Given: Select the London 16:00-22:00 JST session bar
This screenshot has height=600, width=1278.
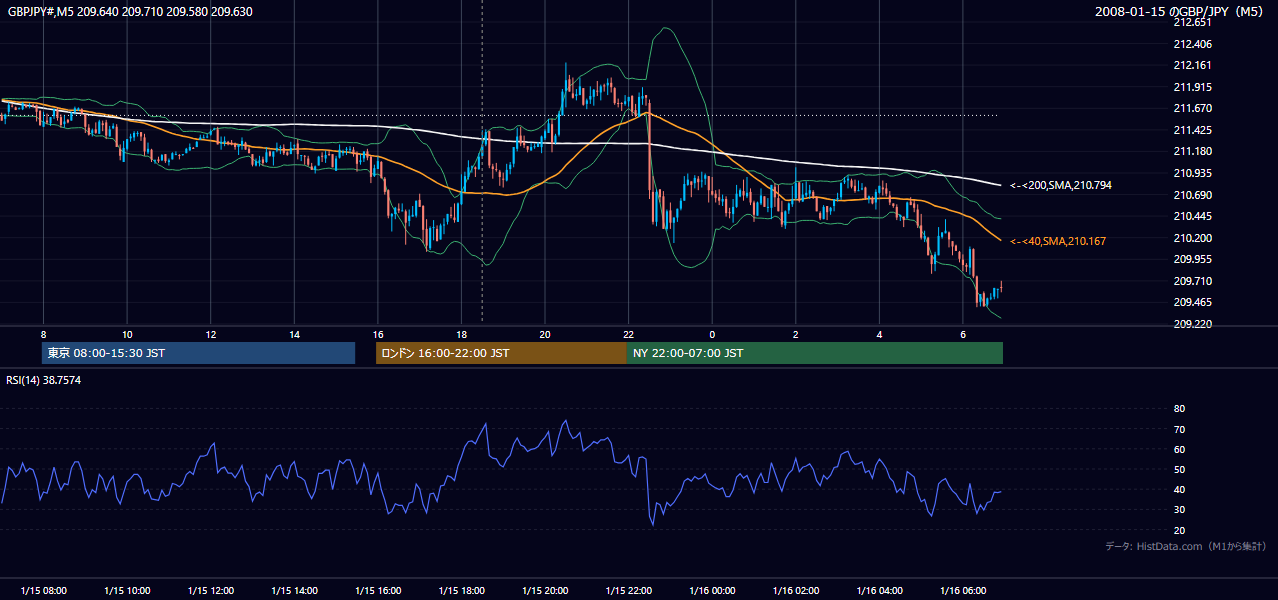Looking at the screenshot, I should (x=501, y=353).
